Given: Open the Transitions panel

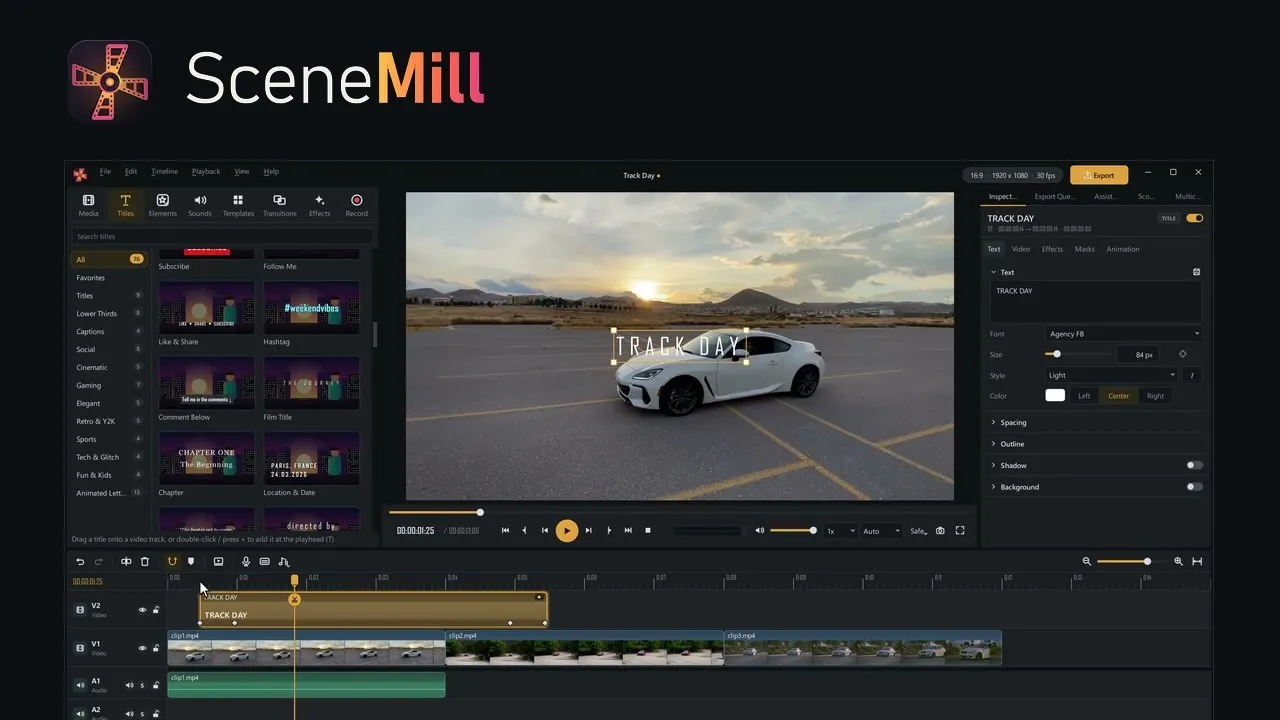Looking at the screenshot, I should tap(280, 205).
